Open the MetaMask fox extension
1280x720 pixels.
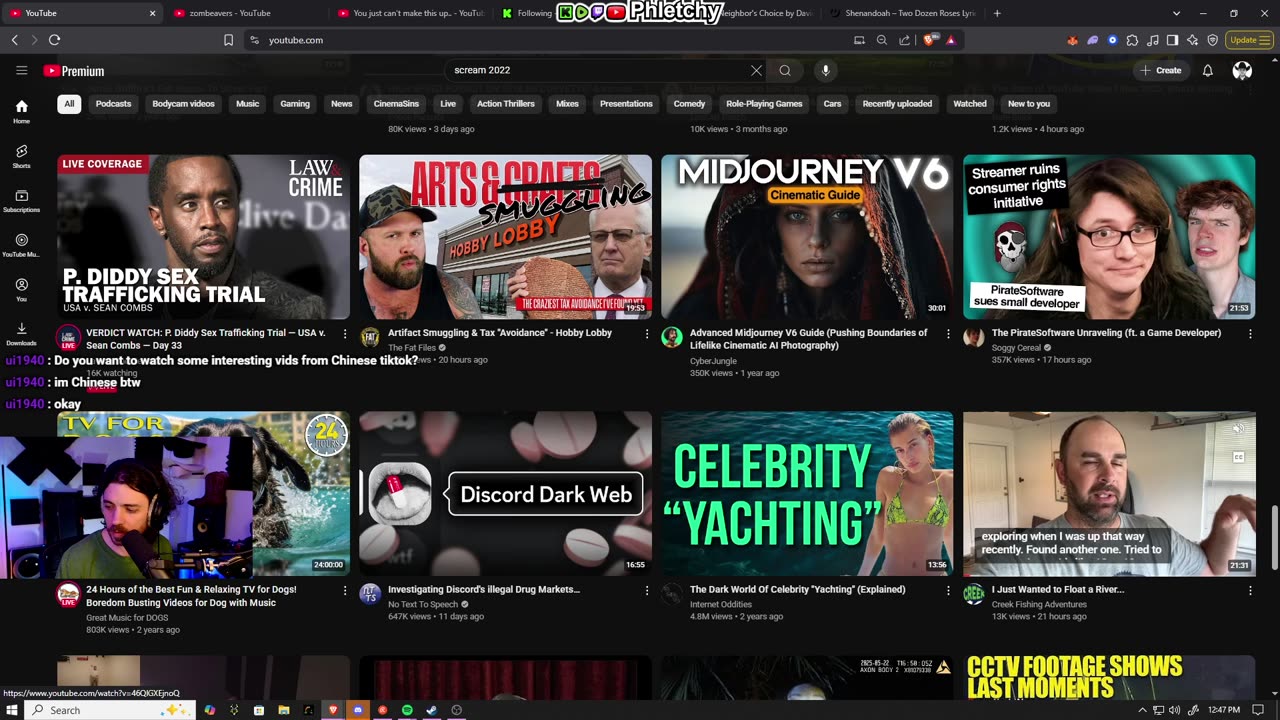click(x=1073, y=40)
